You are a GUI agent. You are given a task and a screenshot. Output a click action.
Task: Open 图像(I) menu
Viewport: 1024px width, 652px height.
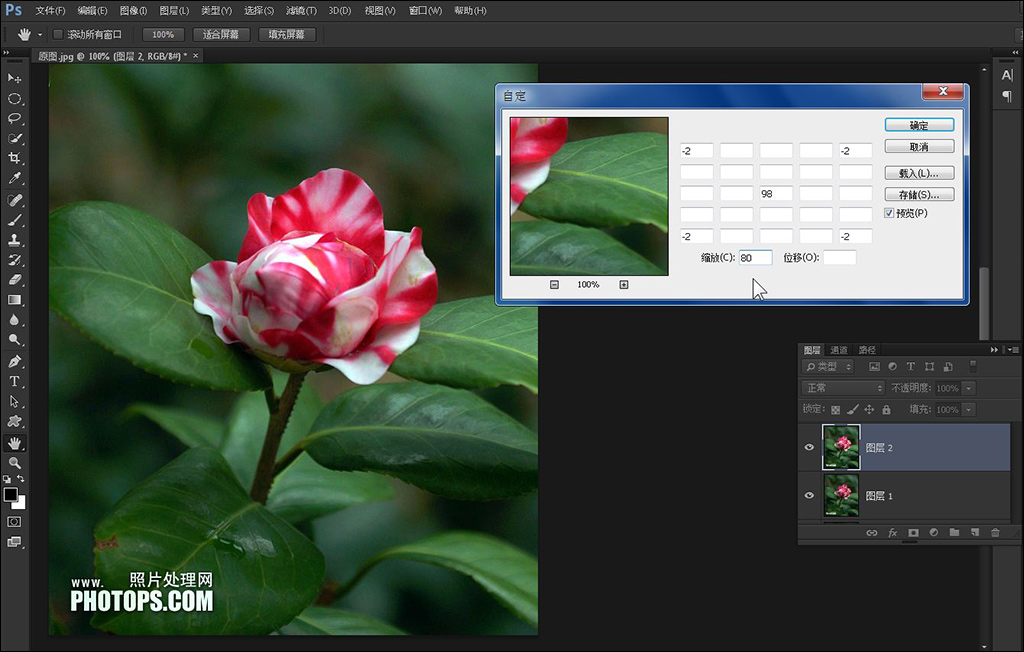pos(134,10)
